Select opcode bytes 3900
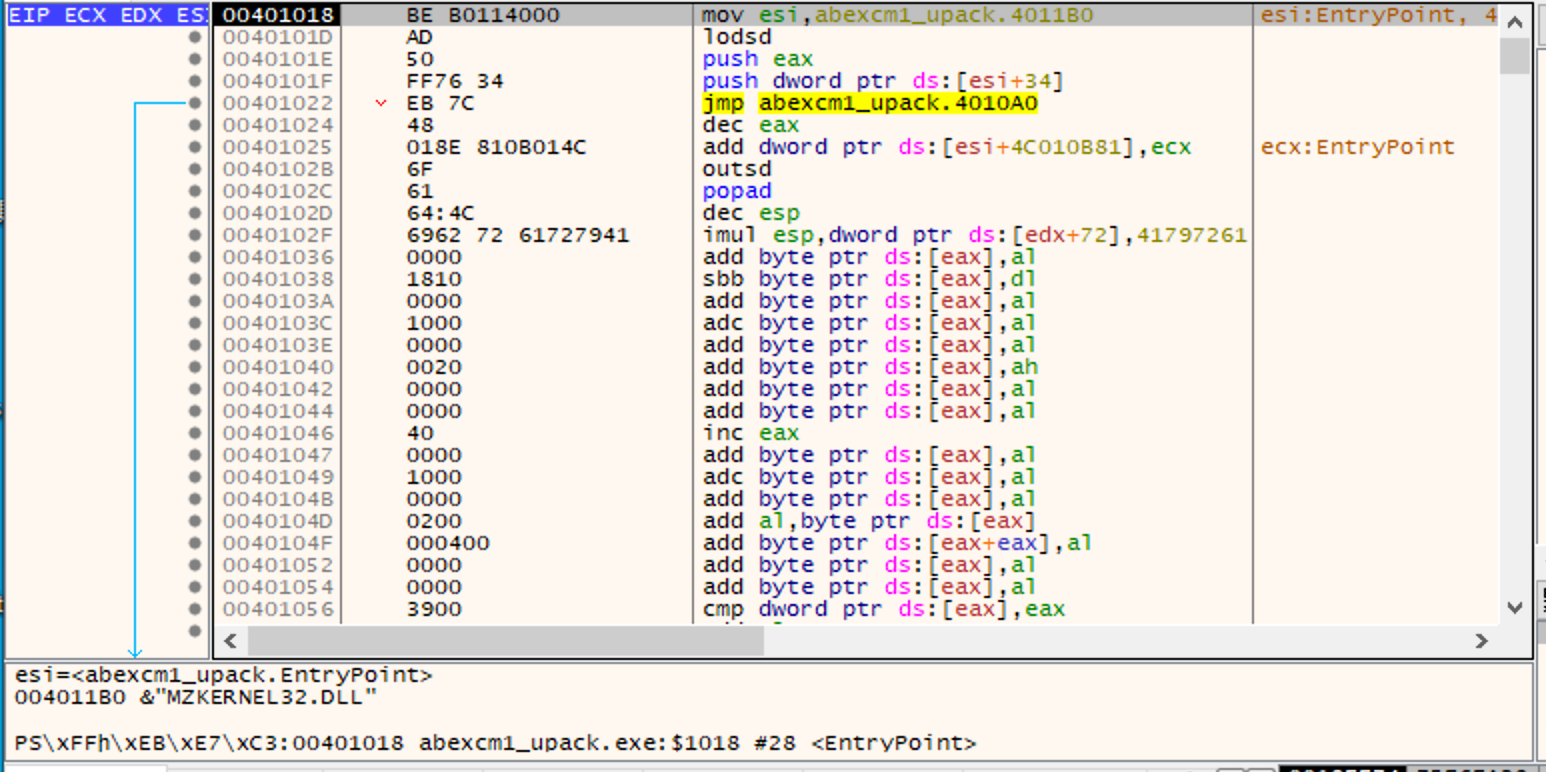The width and height of the screenshot is (1546, 772). click(x=434, y=609)
